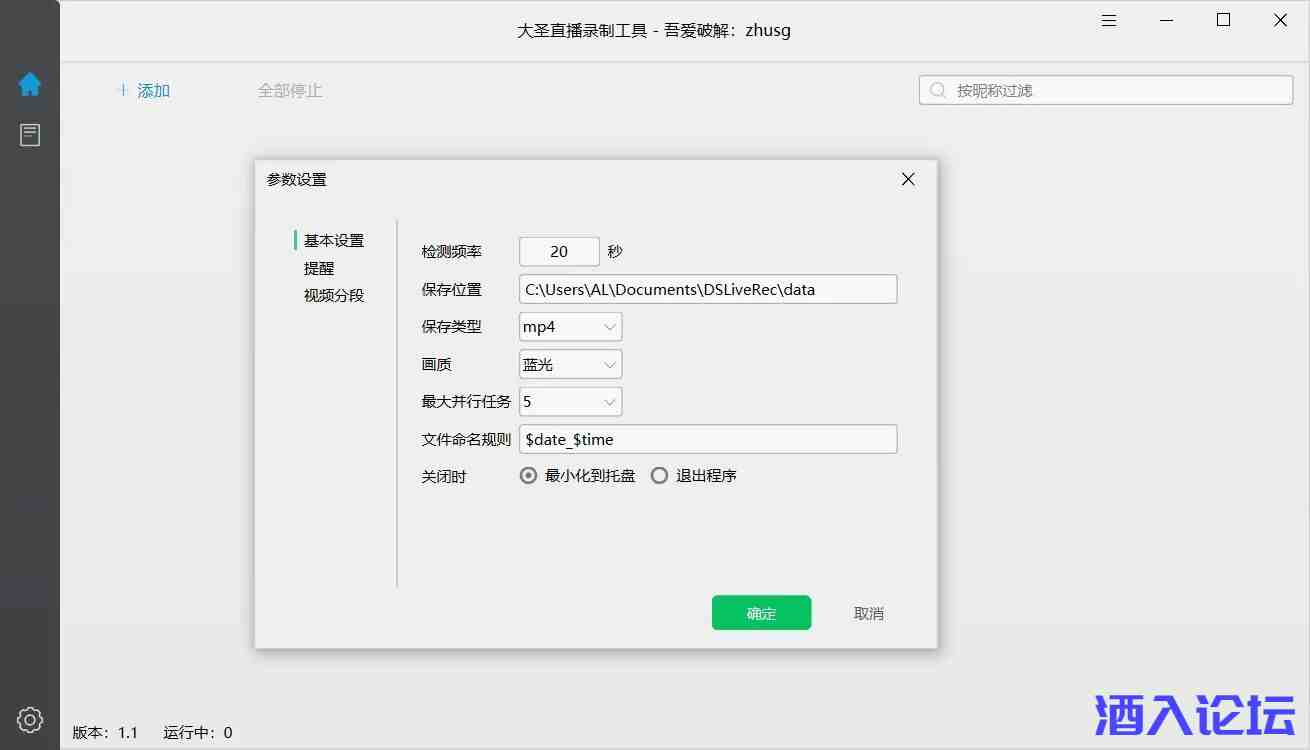Select 退出程序 radio option
This screenshot has height=750, width=1310.
tap(659, 476)
